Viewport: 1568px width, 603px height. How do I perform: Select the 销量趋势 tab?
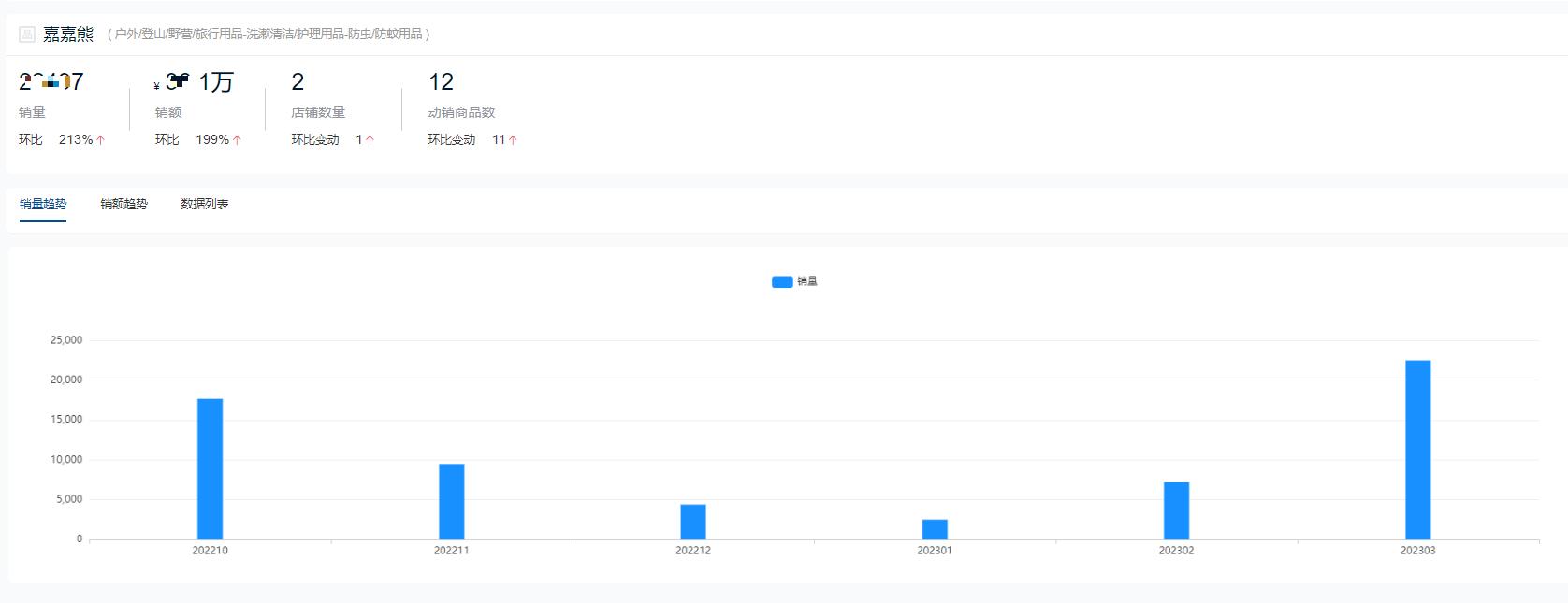pos(43,204)
